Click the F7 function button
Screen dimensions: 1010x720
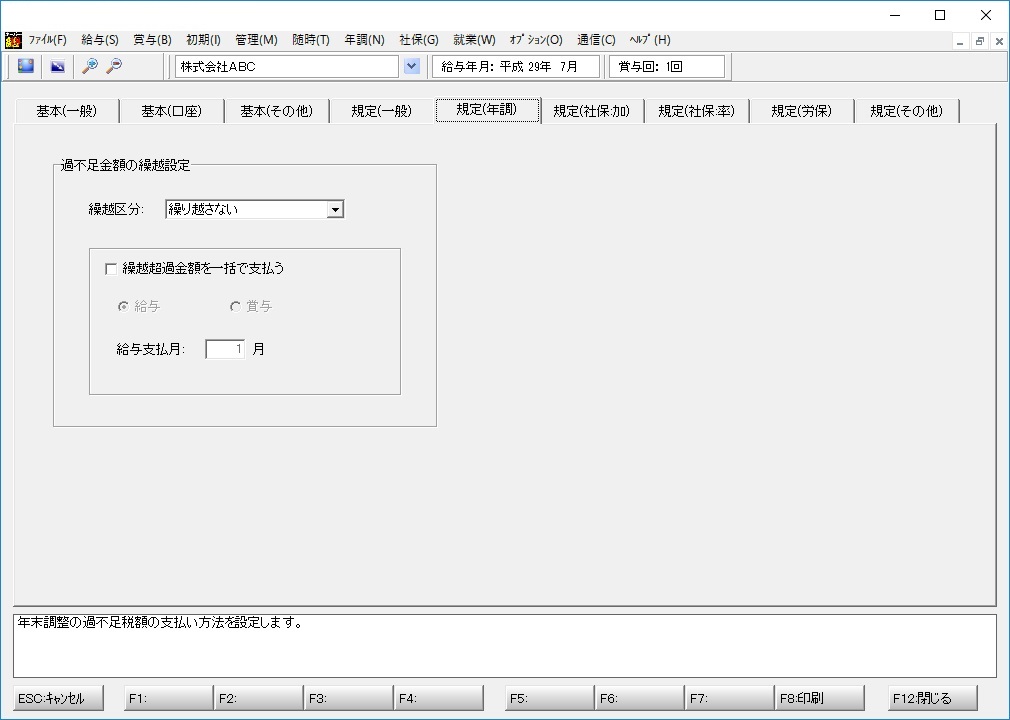(730, 698)
